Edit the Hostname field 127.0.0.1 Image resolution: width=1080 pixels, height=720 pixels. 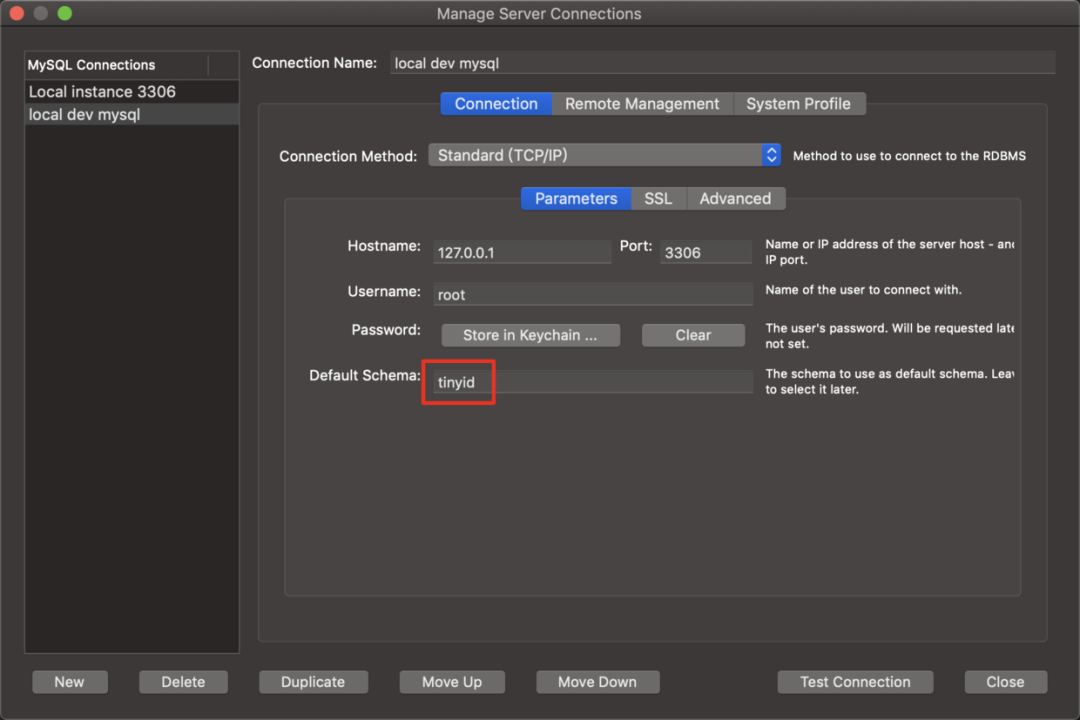point(521,252)
